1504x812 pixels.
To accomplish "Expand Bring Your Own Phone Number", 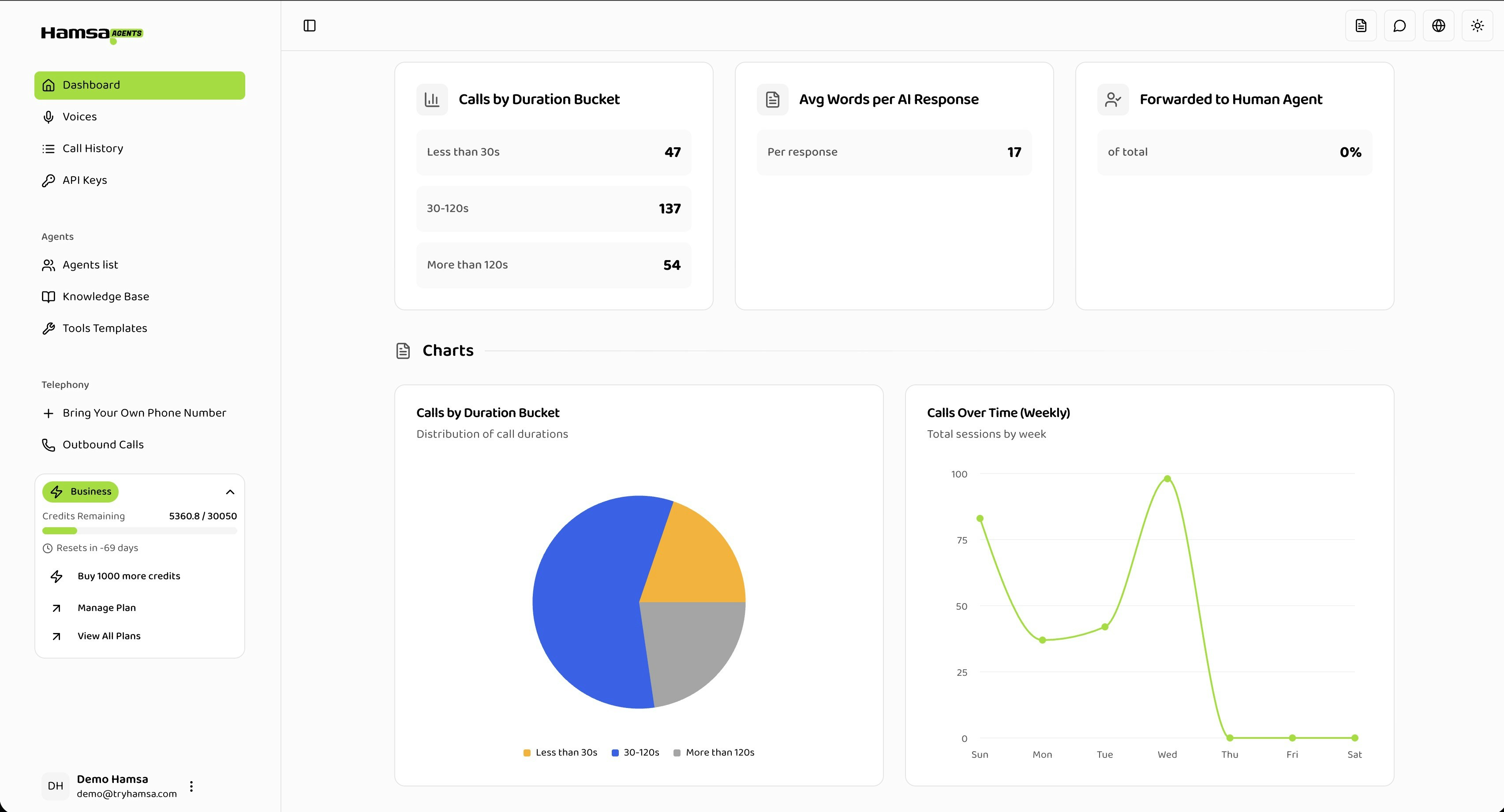I will [x=144, y=413].
